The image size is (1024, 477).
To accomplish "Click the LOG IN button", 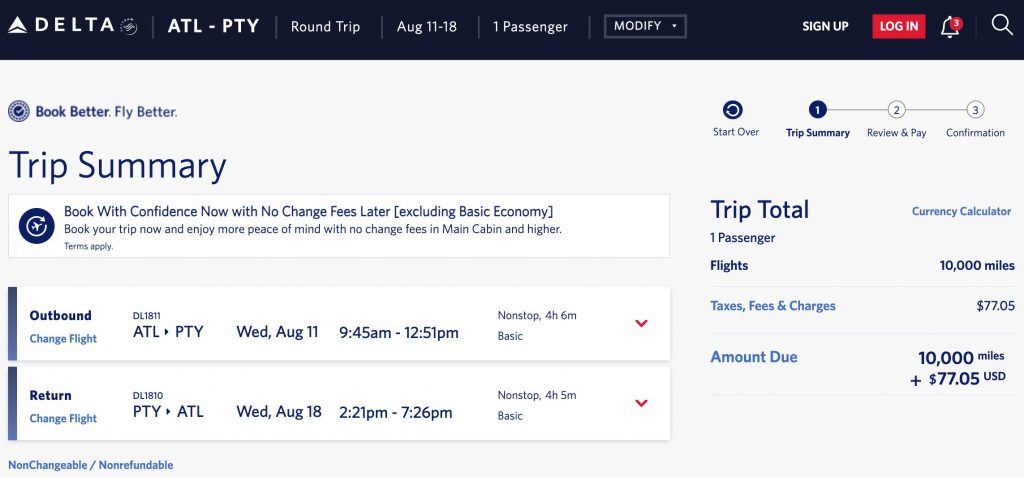I will point(898,27).
